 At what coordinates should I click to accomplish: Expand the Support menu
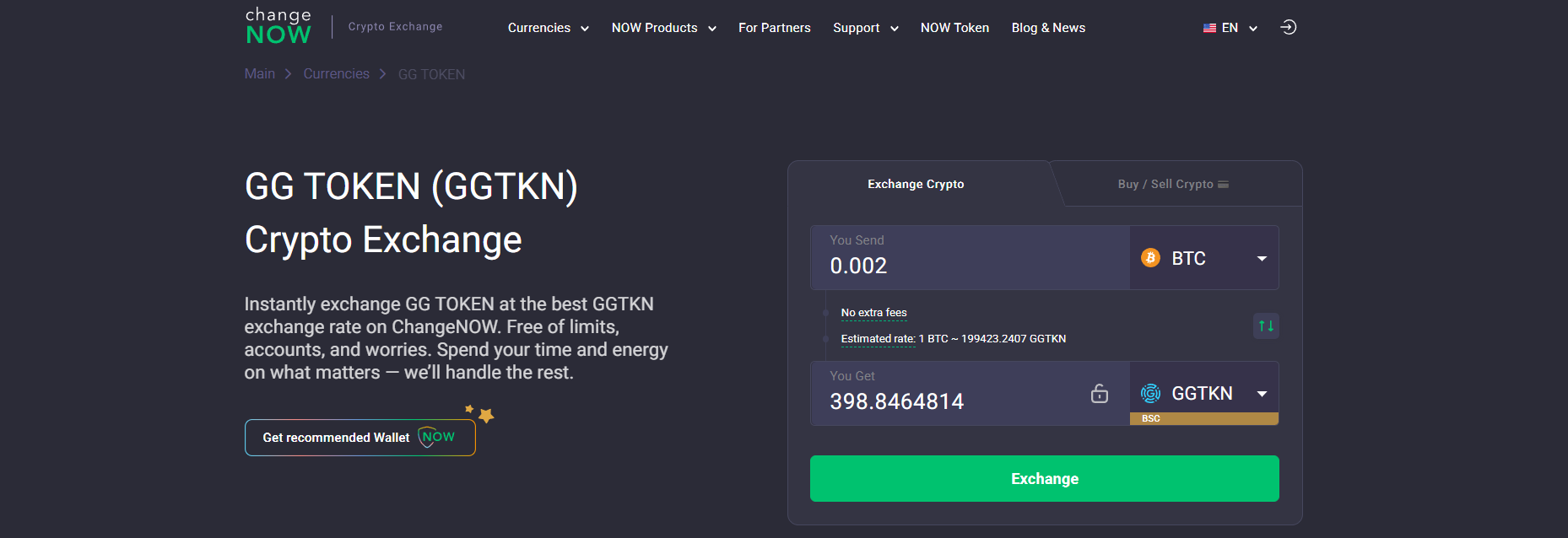tap(865, 28)
